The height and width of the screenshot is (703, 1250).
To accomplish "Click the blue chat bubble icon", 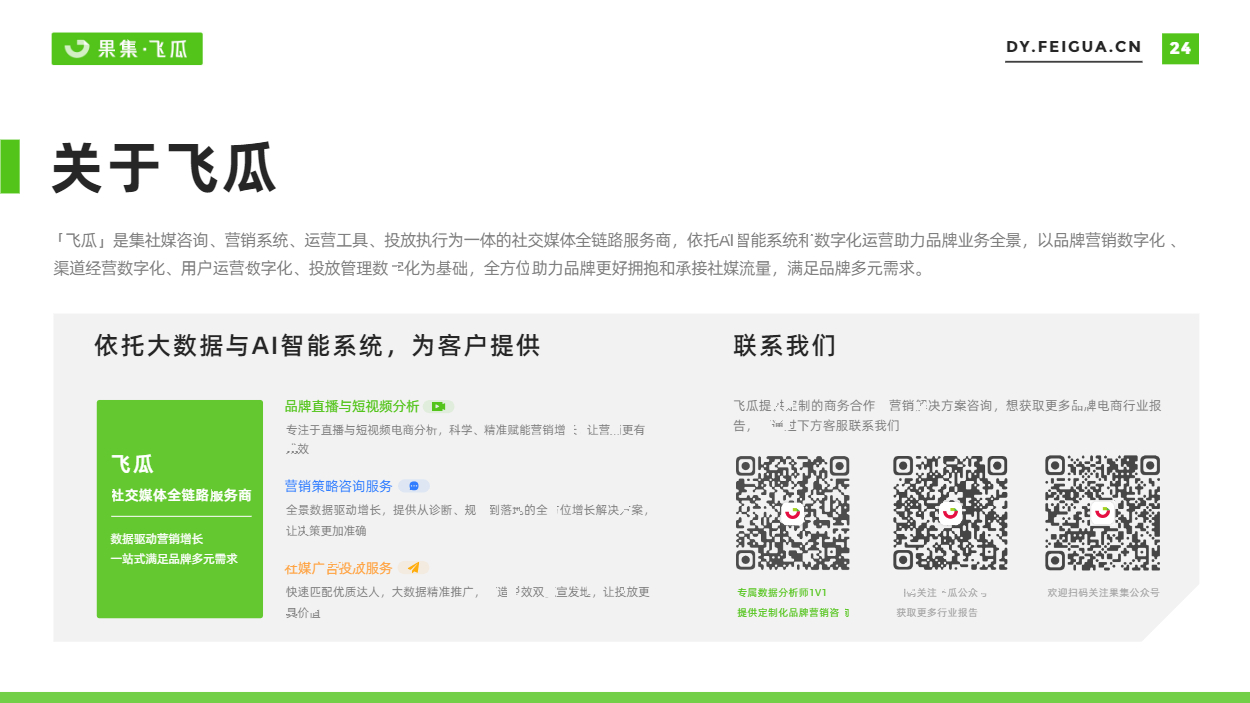I will tap(413, 486).
